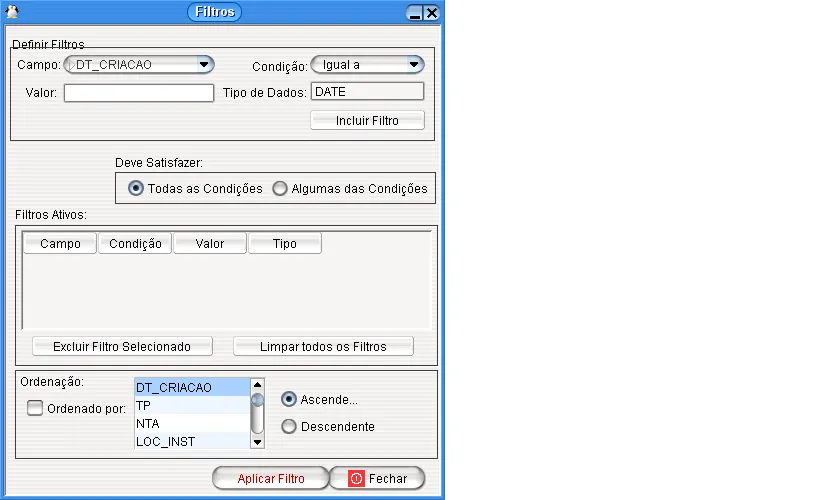819x500 pixels.
Task: Click the Incluir Filtro button
Action: pyautogui.click(x=367, y=121)
